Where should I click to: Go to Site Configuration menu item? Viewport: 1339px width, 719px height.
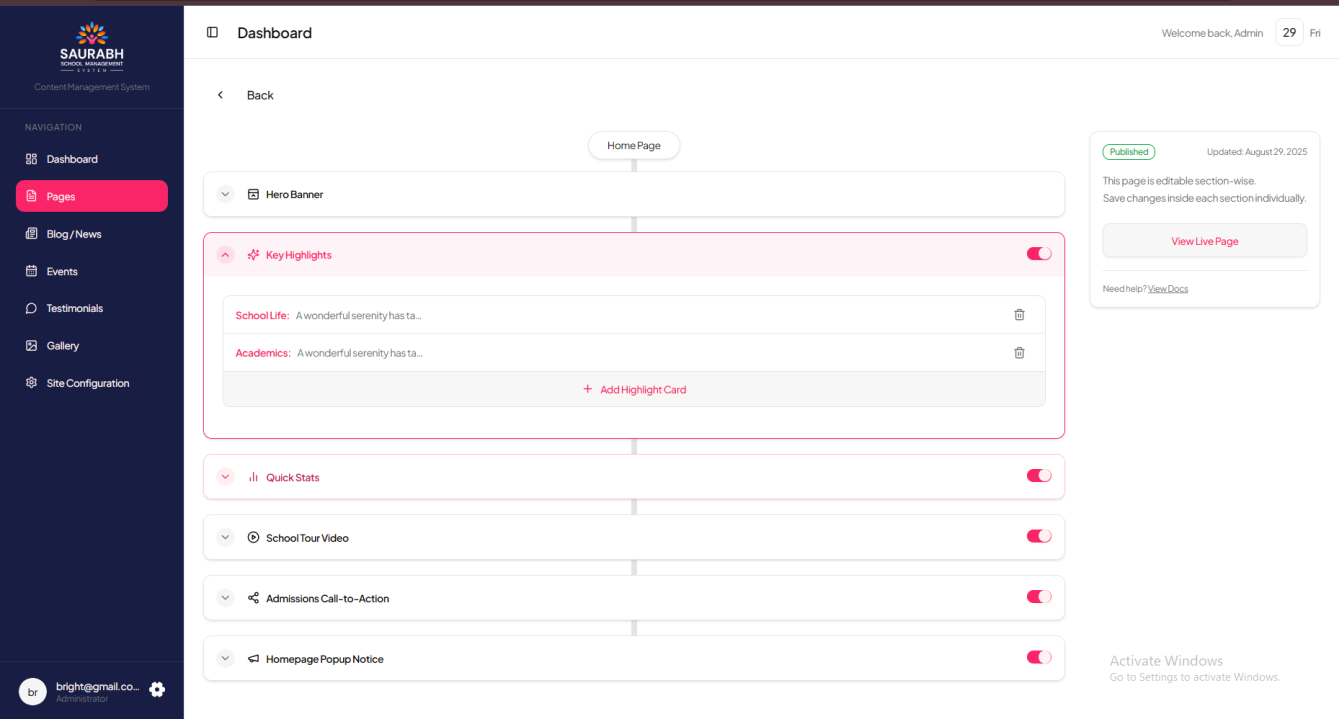88,383
